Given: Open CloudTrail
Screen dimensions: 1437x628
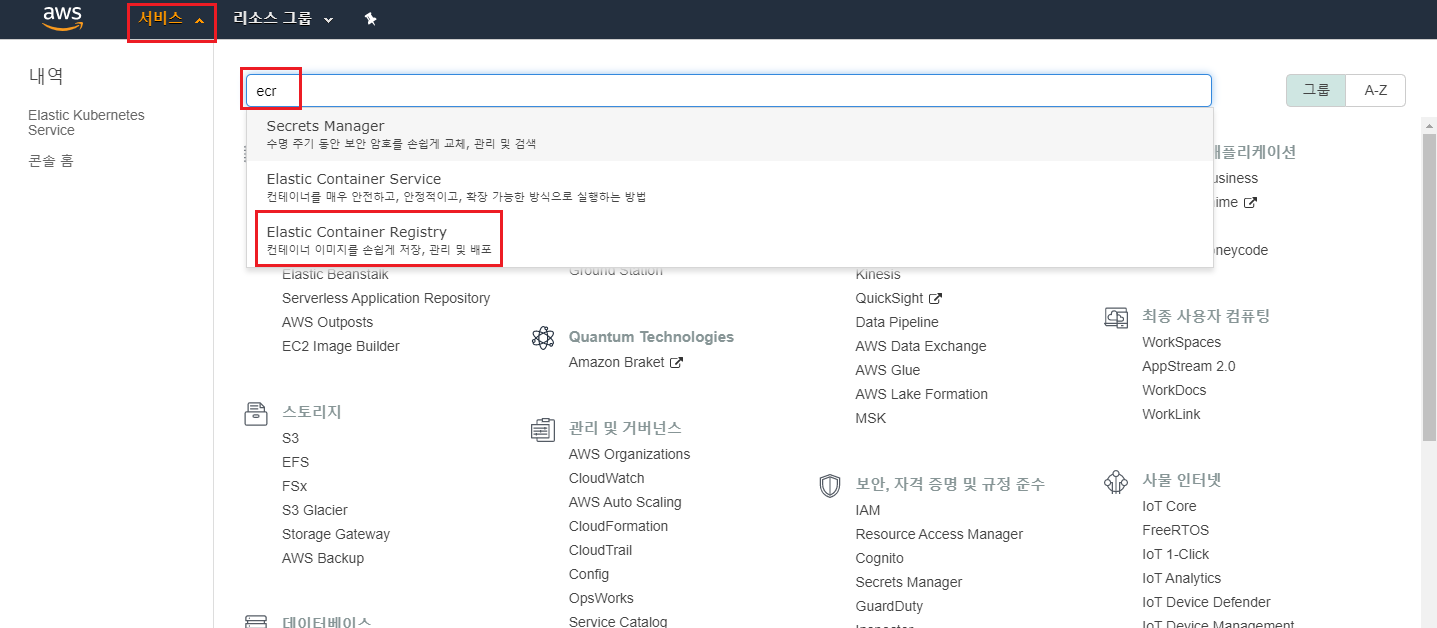Looking at the screenshot, I should pyautogui.click(x=600, y=550).
